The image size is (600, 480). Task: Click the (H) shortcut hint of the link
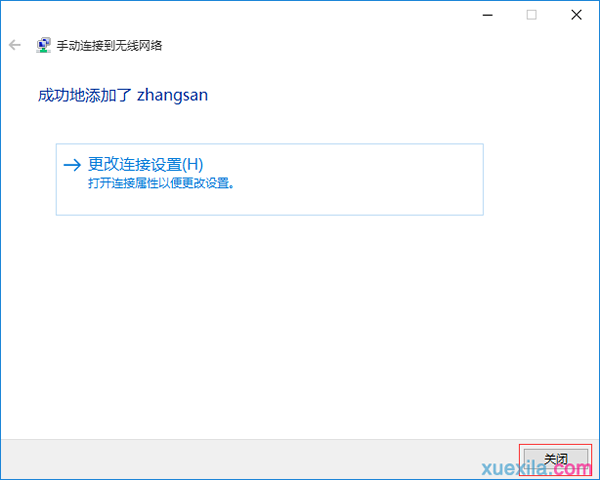192,165
